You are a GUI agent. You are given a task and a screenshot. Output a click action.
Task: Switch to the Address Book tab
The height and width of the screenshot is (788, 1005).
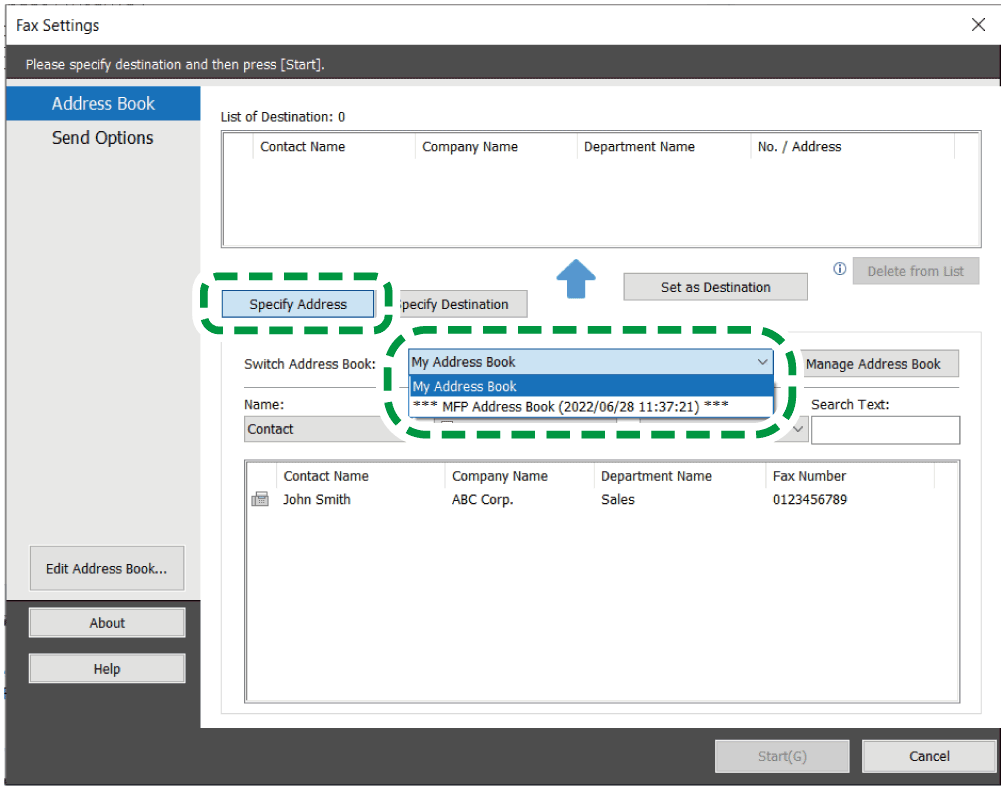pyautogui.click(x=103, y=104)
